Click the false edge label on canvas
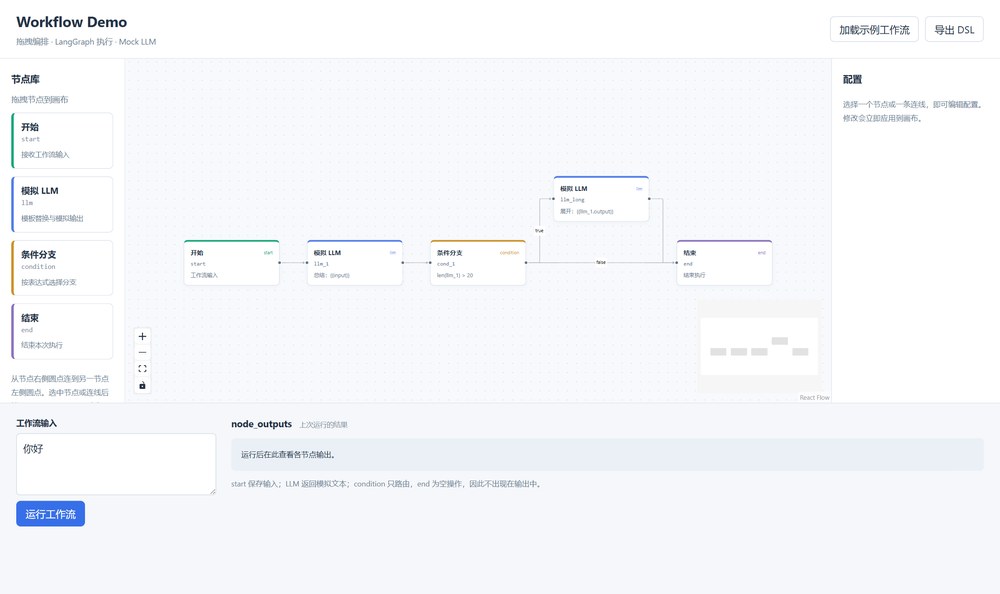 coord(601,262)
